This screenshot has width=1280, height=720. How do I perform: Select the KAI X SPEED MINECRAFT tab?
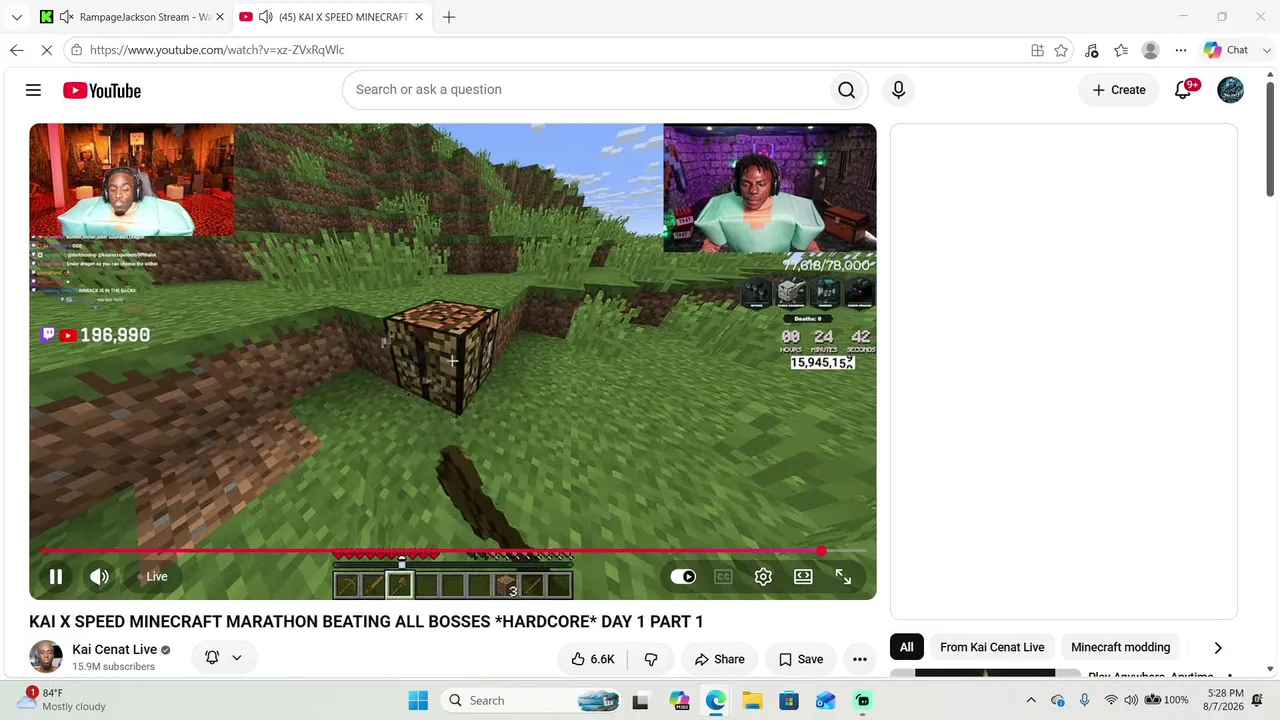pos(332,17)
